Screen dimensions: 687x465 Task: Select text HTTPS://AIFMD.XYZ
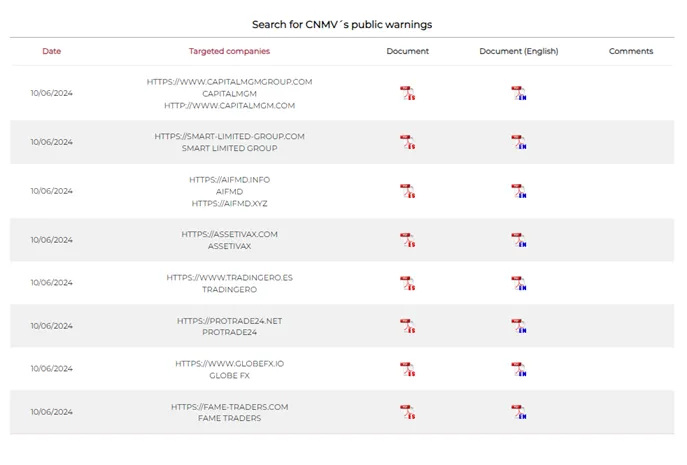pyautogui.click(x=229, y=203)
